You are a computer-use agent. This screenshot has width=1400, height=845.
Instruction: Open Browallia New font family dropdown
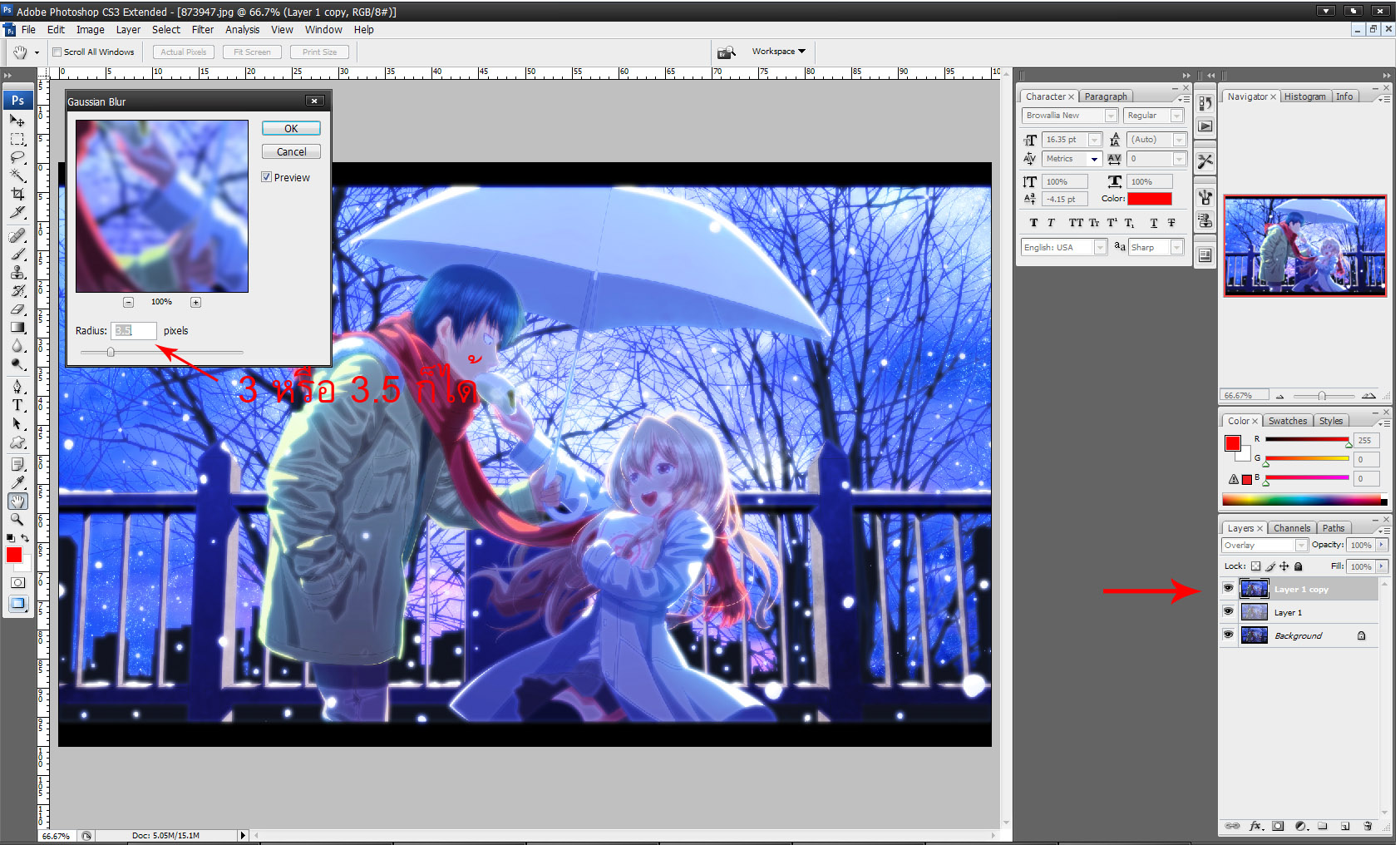1111,116
